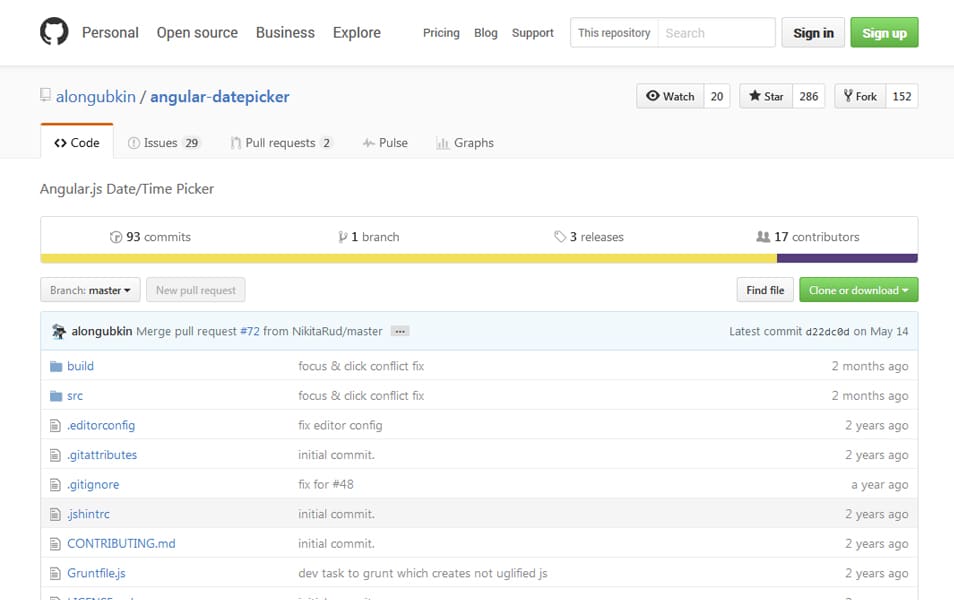This screenshot has width=954, height=600.
Task: Open the Explore menu item
Action: [357, 33]
